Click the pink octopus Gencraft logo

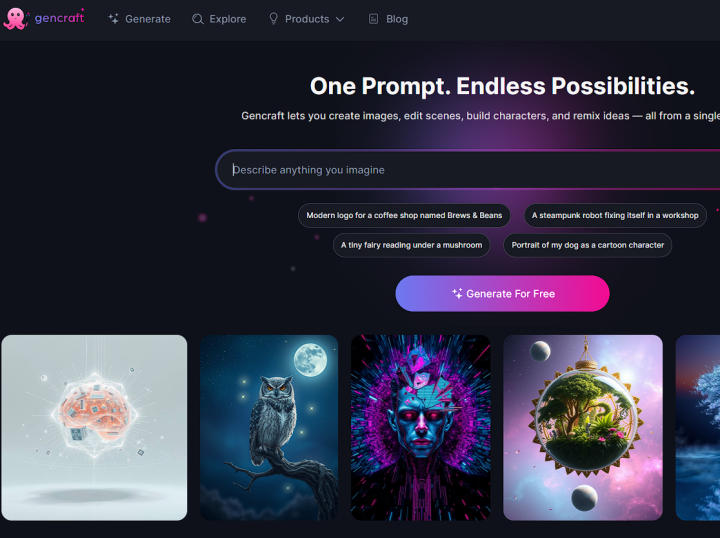click(x=16, y=18)
